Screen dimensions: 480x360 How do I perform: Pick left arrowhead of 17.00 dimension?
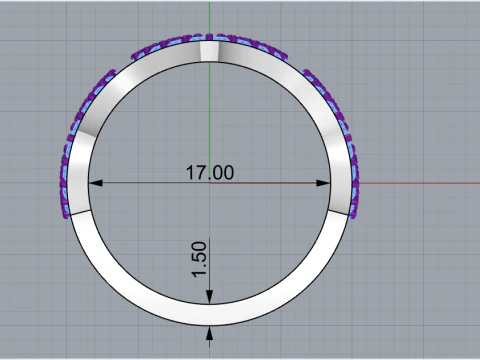(96, 183)
